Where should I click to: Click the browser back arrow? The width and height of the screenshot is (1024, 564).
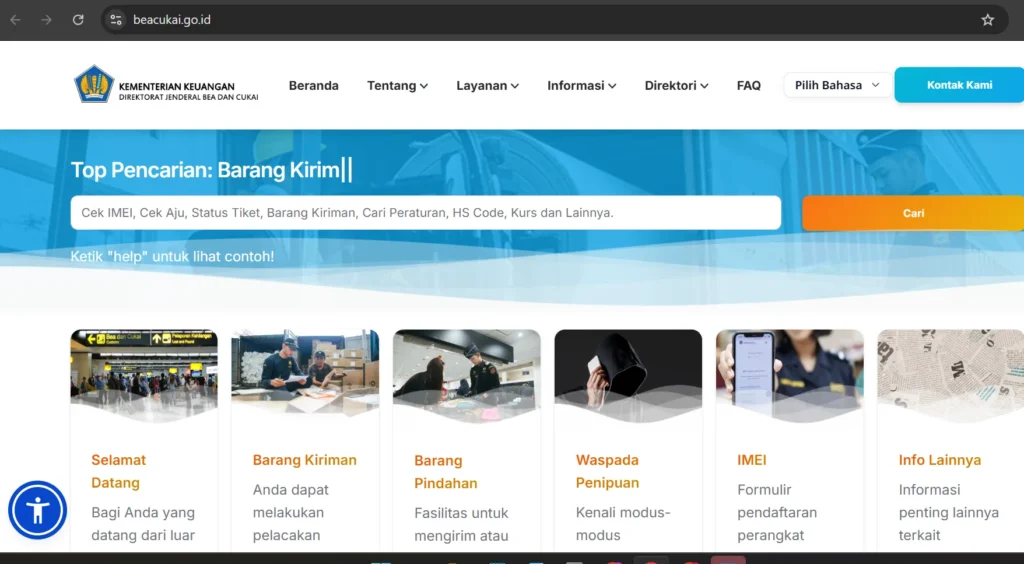(x=15, y=20)
